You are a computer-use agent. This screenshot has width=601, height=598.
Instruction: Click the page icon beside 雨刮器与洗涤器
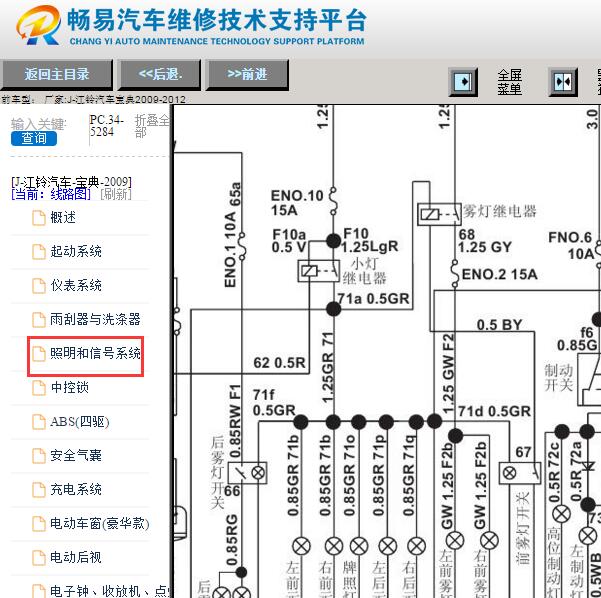tap(39, 320)
